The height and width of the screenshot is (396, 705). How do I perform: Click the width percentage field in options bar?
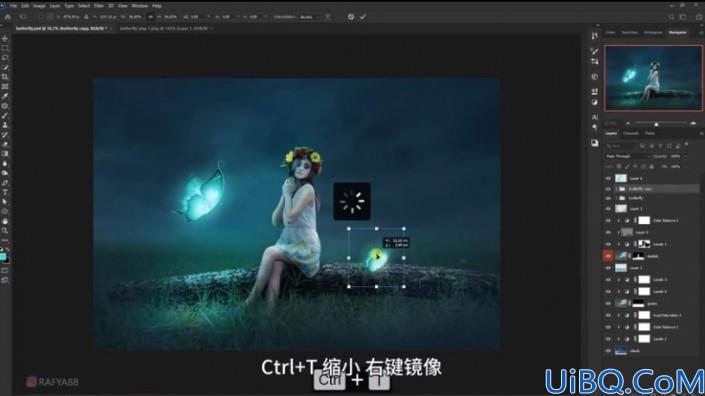(135, 17)
